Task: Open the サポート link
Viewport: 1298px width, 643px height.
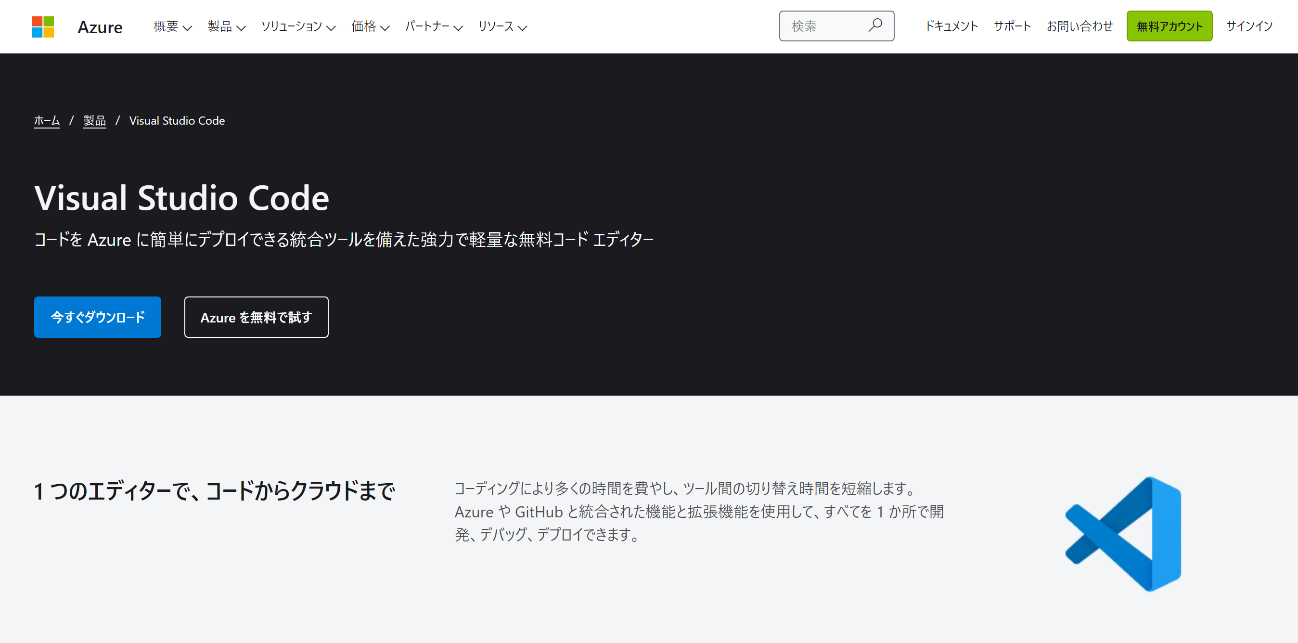Action: (1012, 26)
